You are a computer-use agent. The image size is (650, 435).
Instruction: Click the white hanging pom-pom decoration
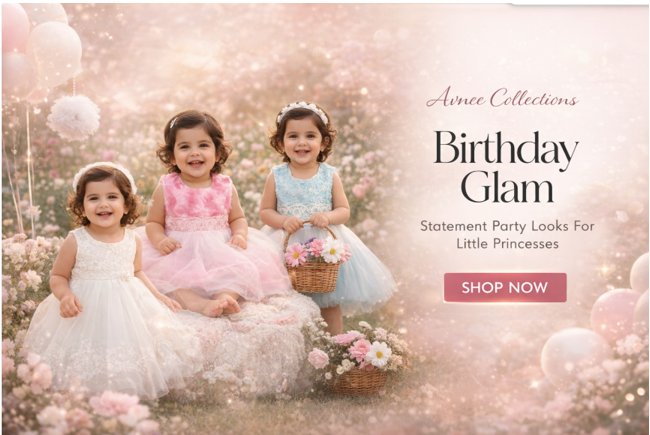click(x=73, y=117)
